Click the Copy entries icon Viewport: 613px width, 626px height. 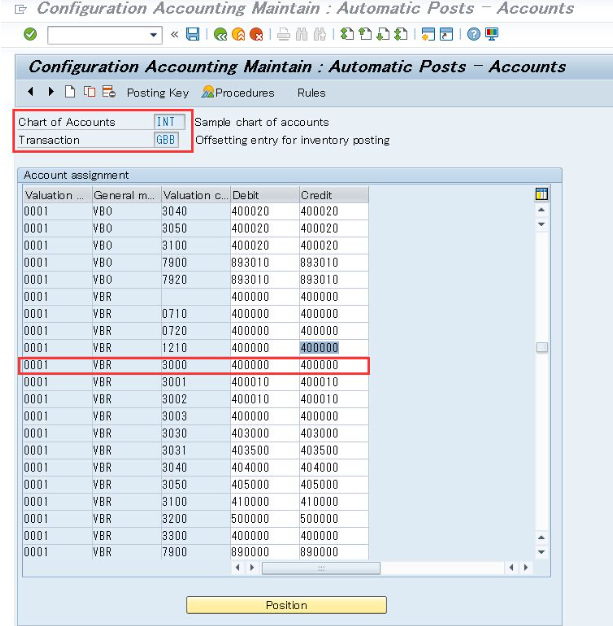coord(89,92)
